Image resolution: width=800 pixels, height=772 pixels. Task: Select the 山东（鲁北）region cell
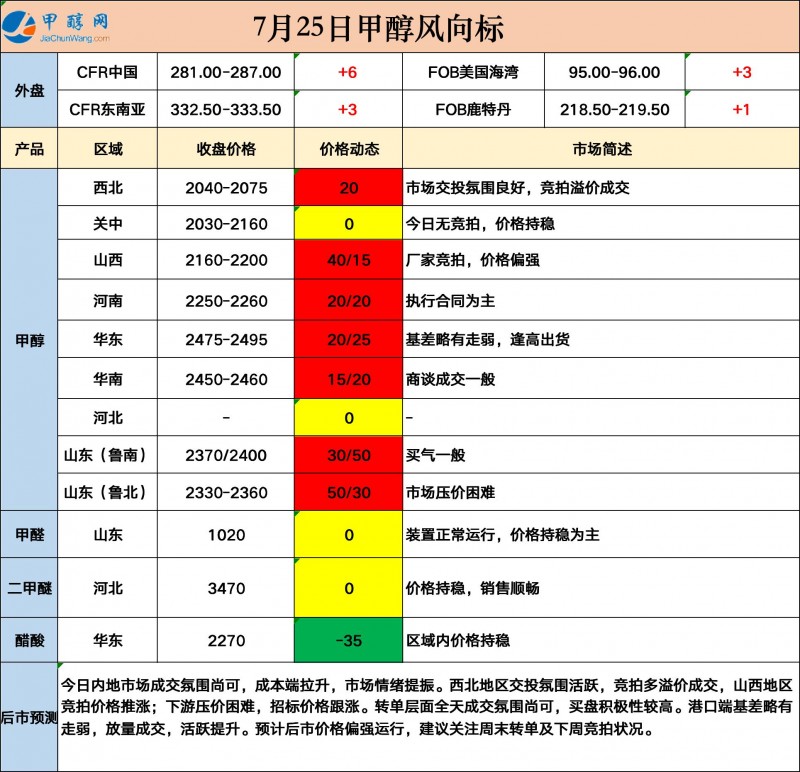point(108,492)
